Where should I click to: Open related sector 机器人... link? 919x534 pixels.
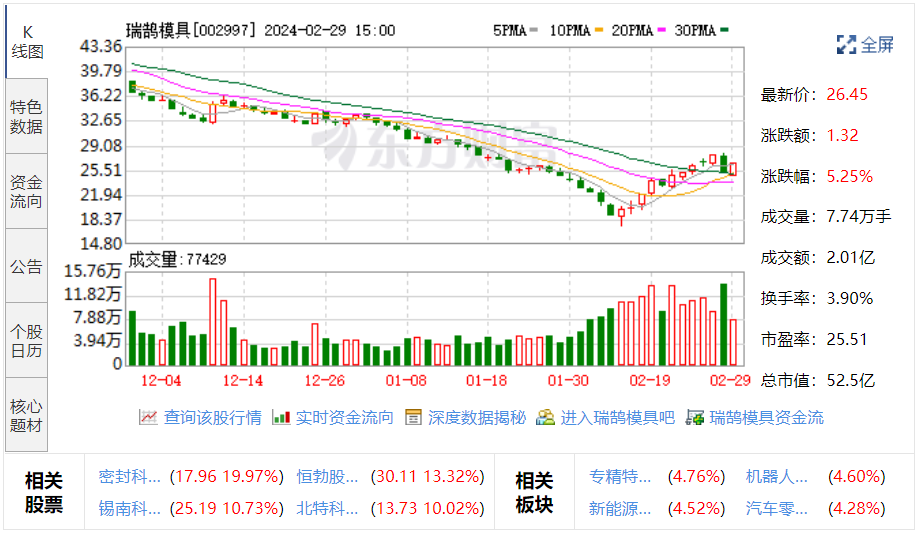click(x=777, y=477)
